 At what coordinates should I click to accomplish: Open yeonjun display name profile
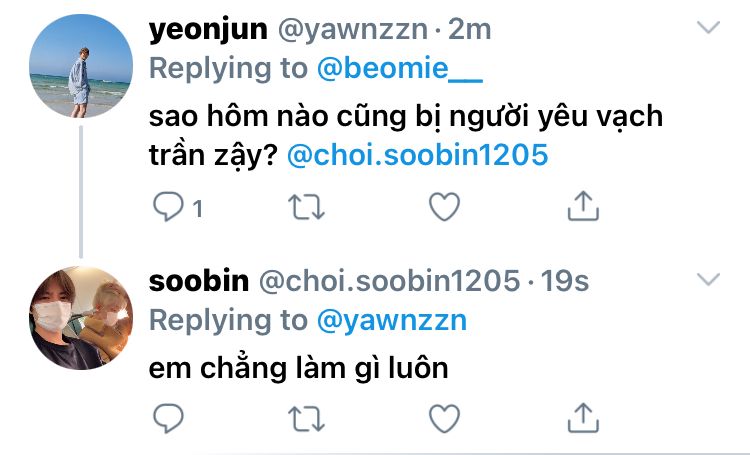click(x=208, y=30)
